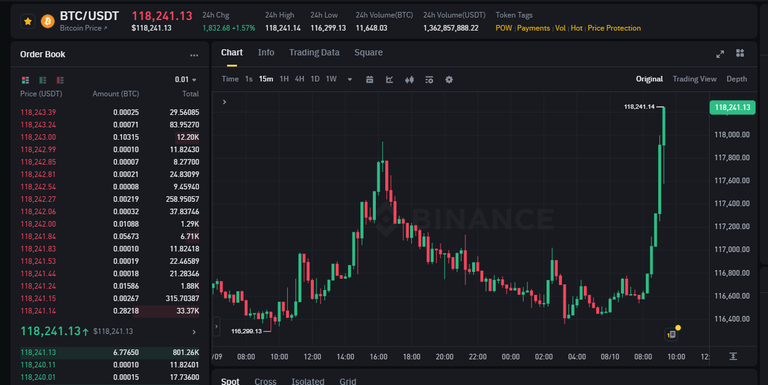Click the Total column header
This screenshot has height=385, width=768.
(x=191, y=94)
